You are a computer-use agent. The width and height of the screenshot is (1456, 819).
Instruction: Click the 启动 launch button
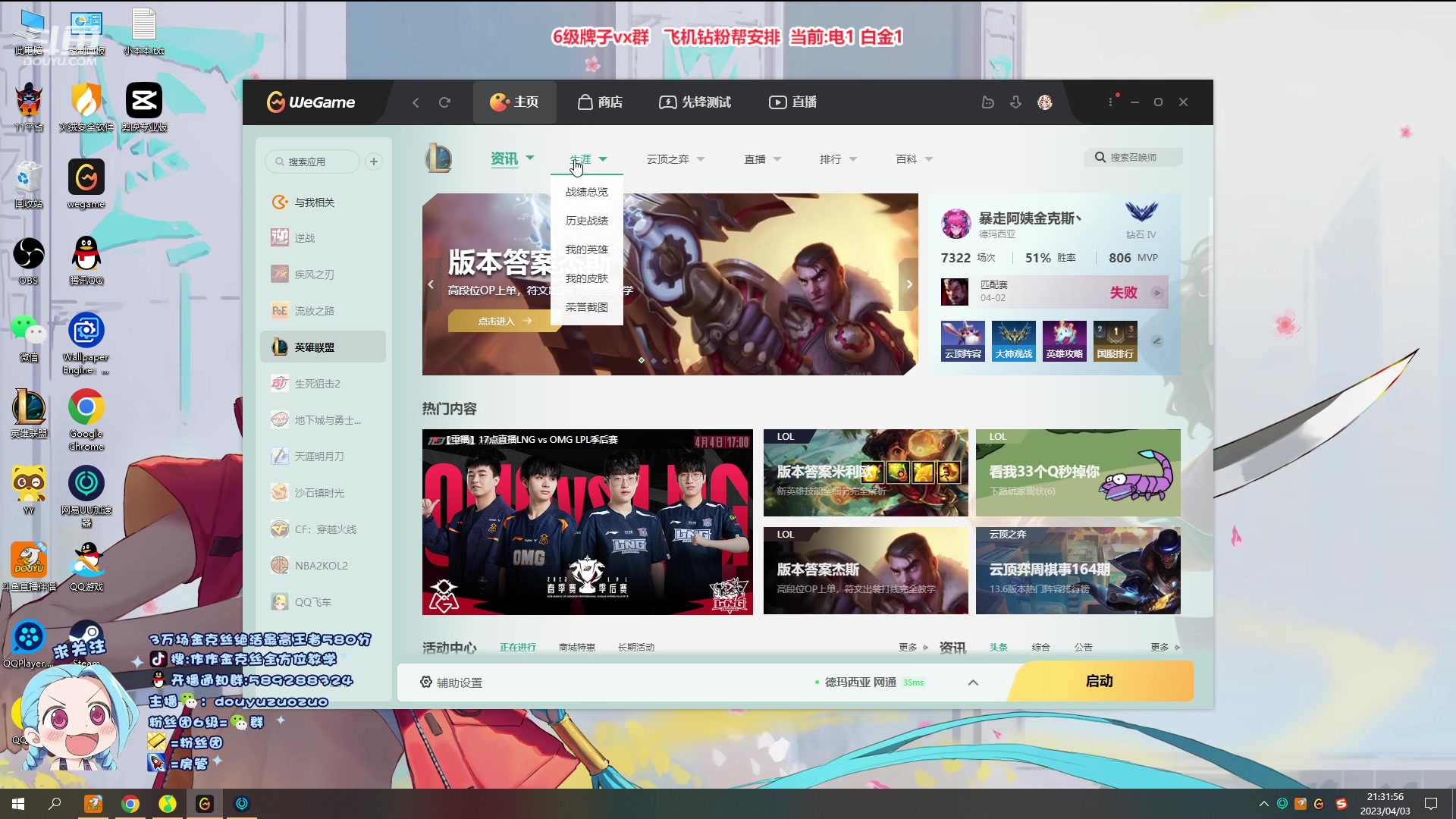[1100, 681]
